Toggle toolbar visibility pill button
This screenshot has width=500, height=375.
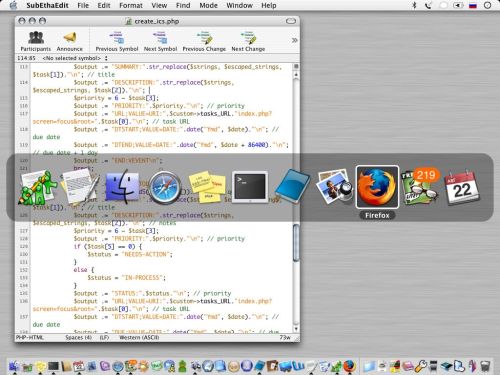click(x=291, y=21)
